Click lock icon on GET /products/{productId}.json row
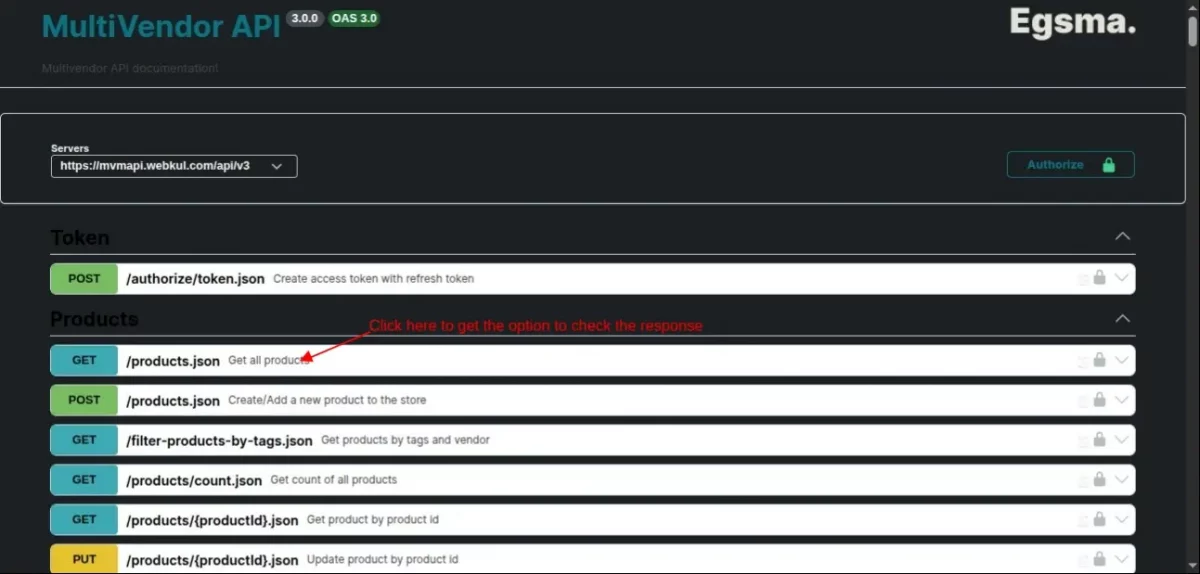 pos(1099,520)
